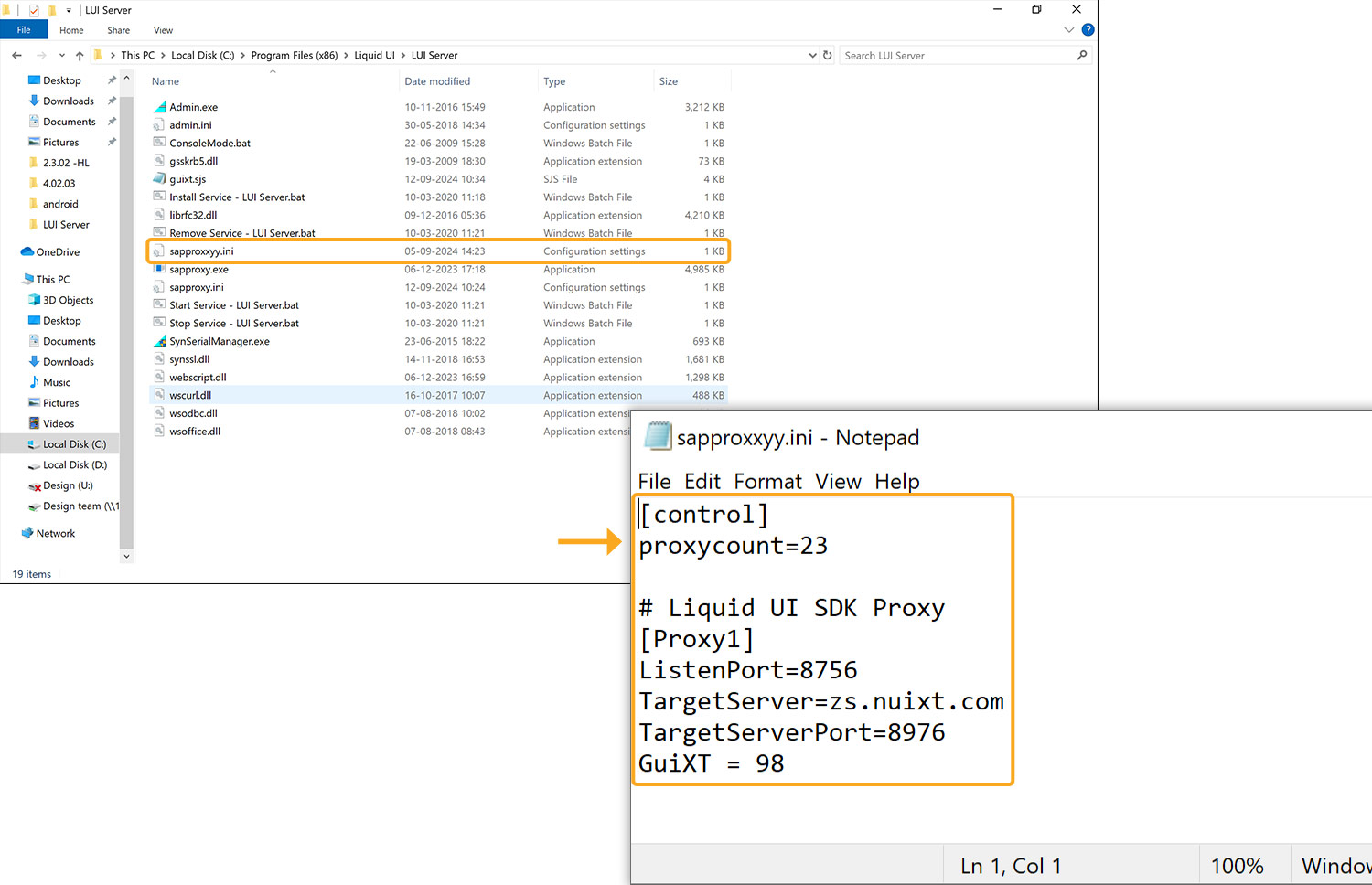Open pinned Documents in Quick access

tap(69, 122)
